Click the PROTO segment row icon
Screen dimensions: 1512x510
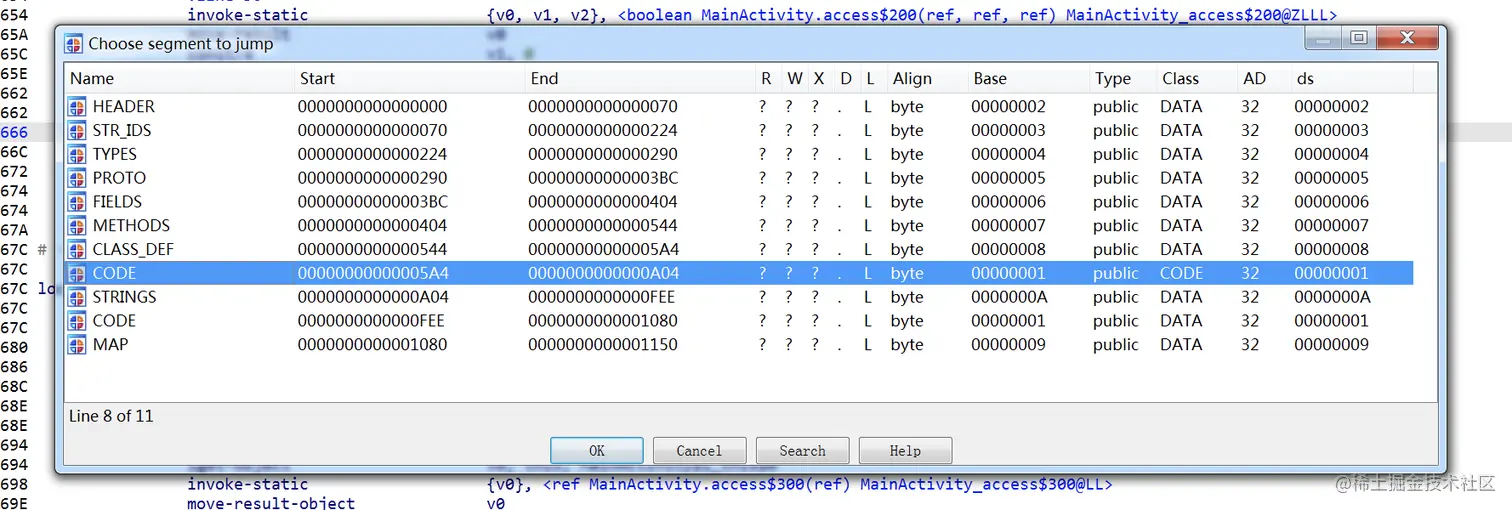click(x=77, y=178)
